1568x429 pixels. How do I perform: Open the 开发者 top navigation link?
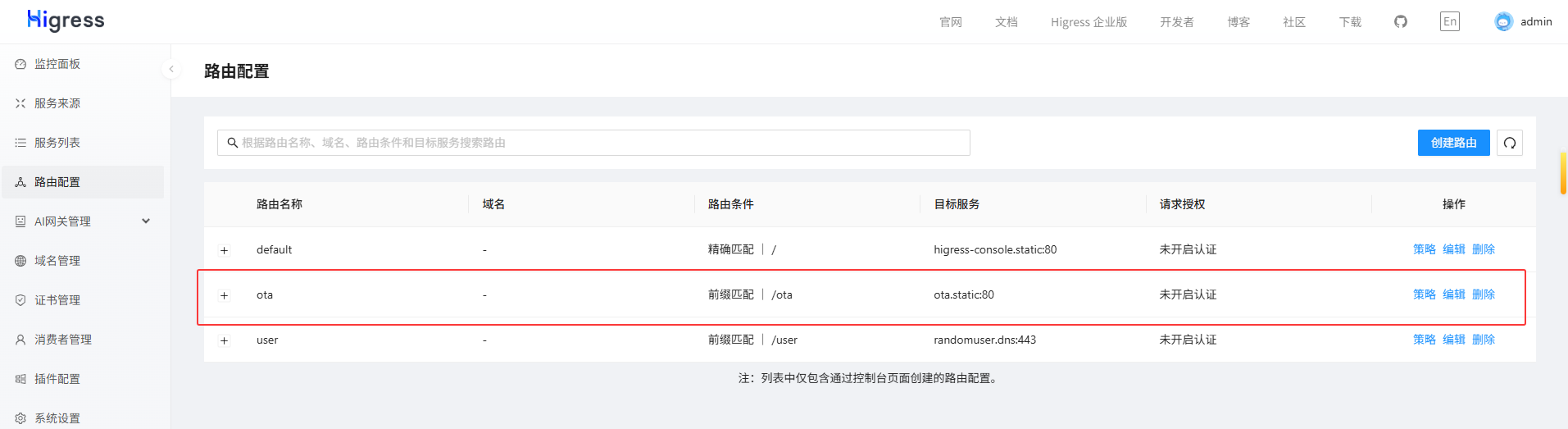click(x=1177, y=22)
